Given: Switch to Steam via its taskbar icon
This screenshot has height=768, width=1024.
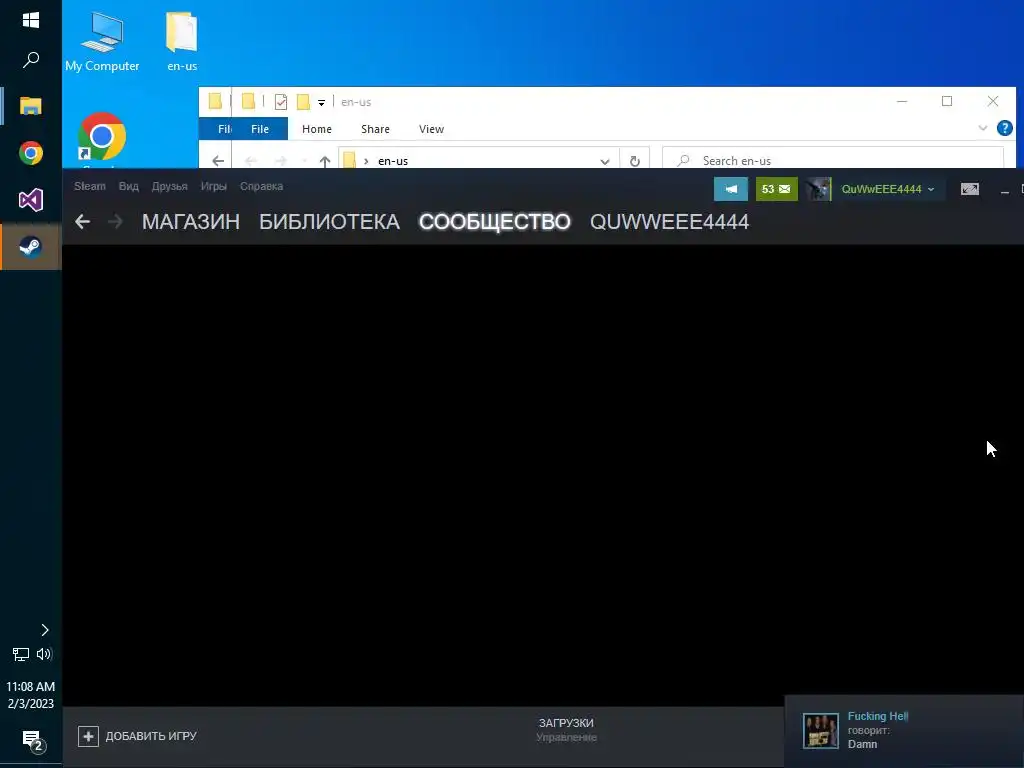Looking at the screenshot, I should click(31, 246).
